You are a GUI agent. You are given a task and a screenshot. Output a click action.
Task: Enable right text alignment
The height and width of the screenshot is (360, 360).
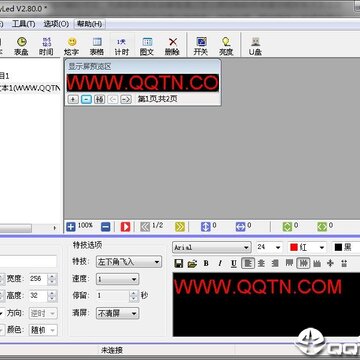coord(275,264)
